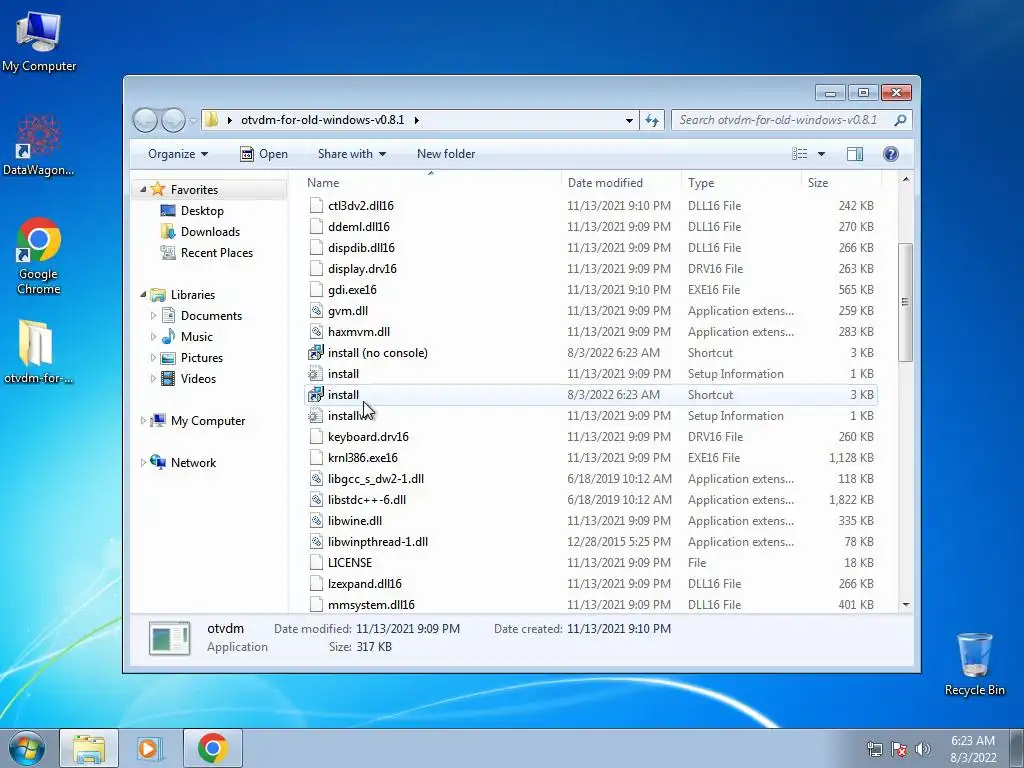Image resolution: width=1024 pixels, height=768 pixels.
Task: Expand the Documents library node
Action: click(x=153, y=315)
